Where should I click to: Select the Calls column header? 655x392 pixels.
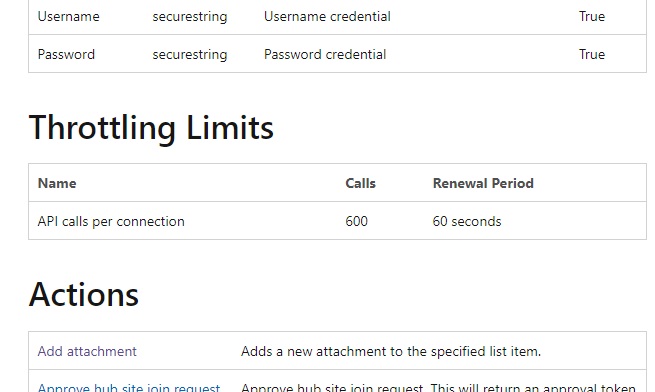360,183
